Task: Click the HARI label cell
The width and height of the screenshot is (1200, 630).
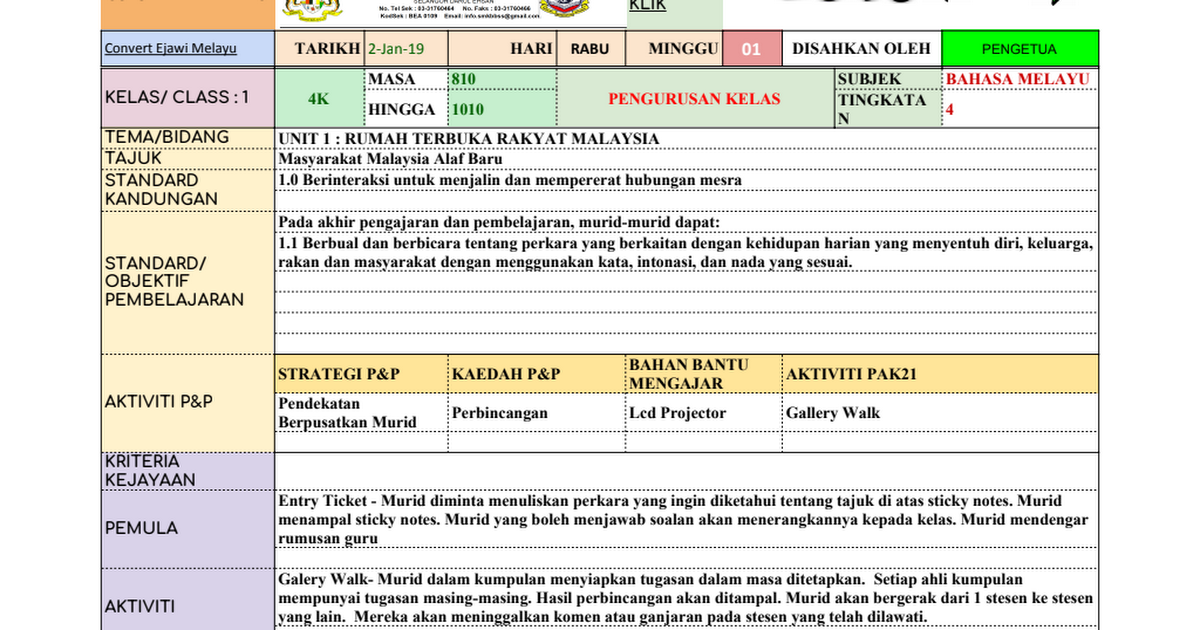Action: (x=502, y=48)
